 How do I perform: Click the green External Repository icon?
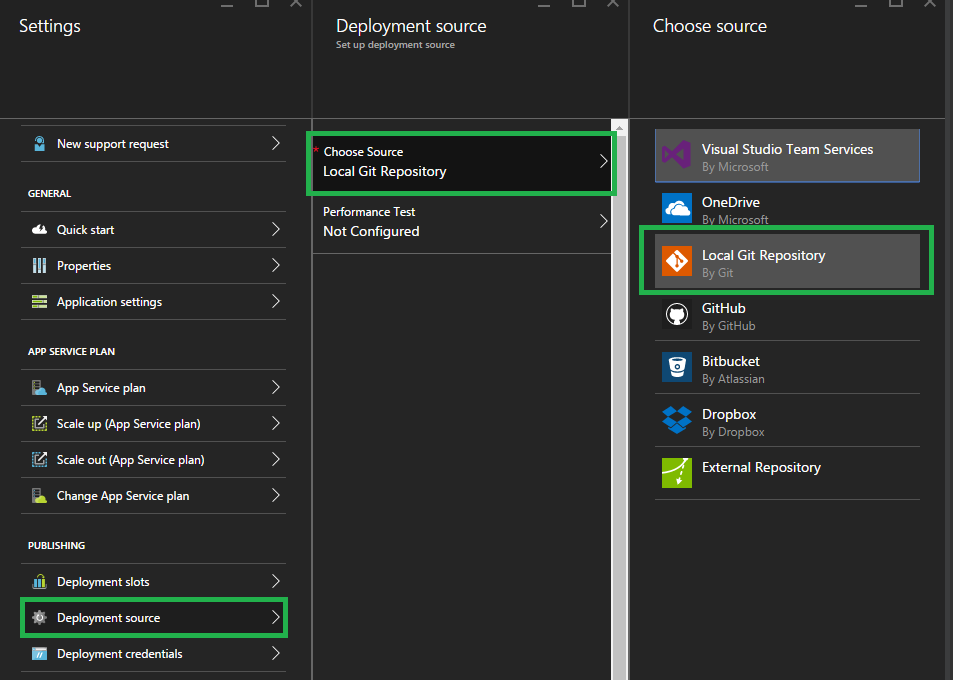click(x=677, y=473)
